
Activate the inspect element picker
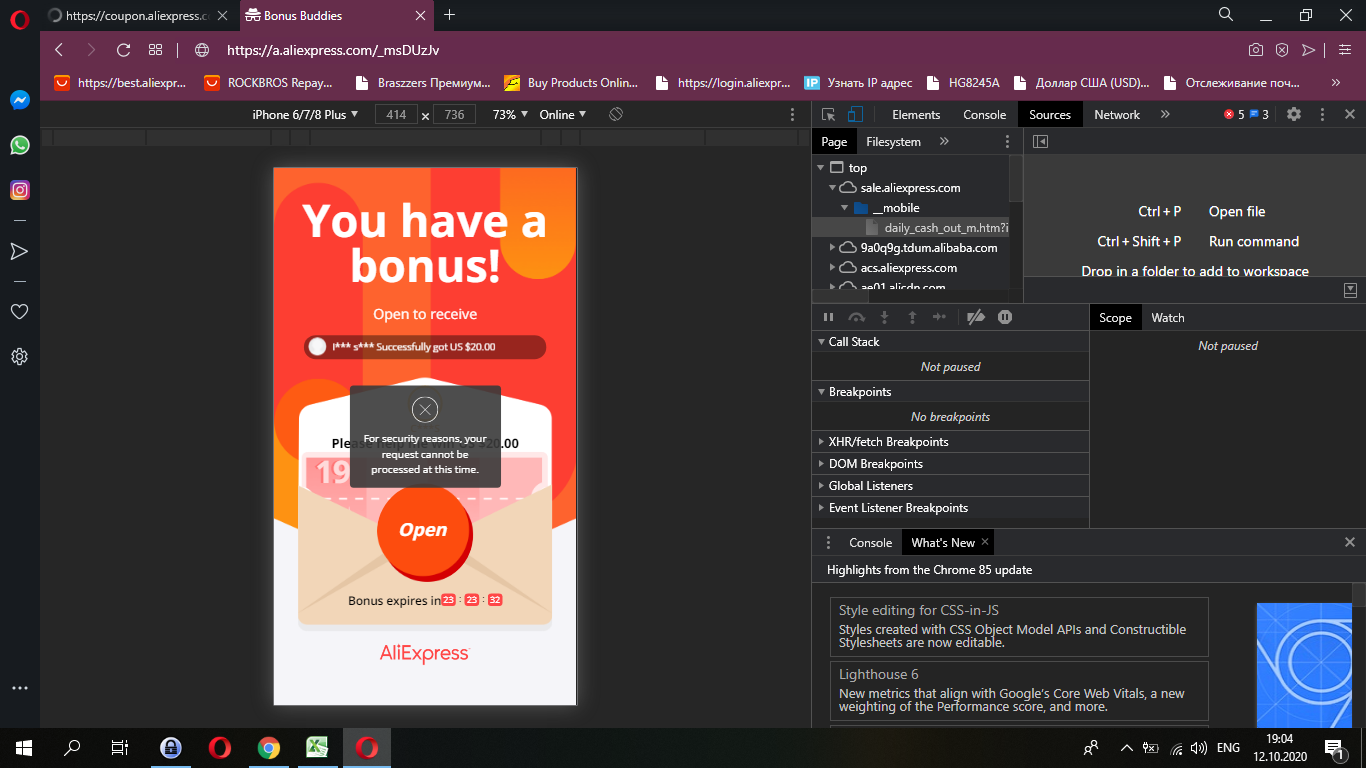pyautogui.click(x=828, y=114)
